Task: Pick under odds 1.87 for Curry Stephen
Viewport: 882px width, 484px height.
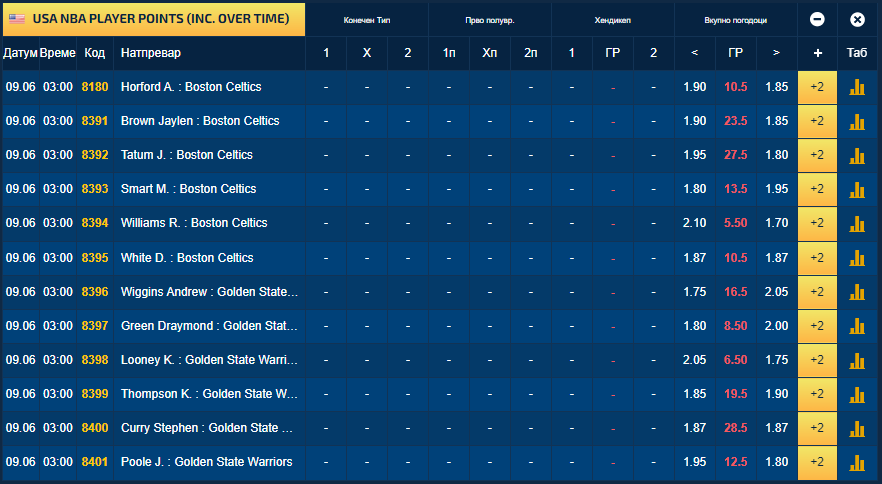Action: (x=695, y=428)
